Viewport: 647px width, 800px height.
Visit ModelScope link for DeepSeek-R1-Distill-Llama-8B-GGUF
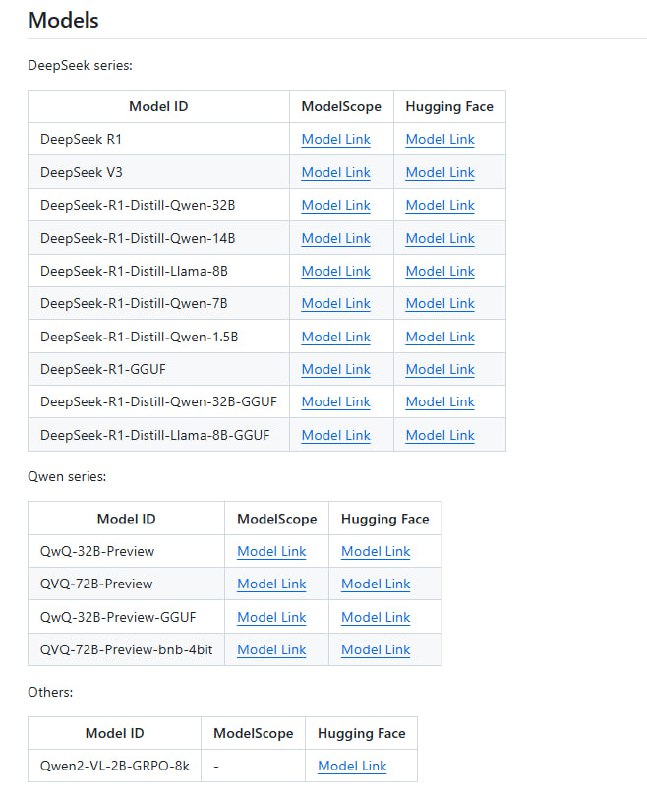pyautogui.click(x=336, y=436)
